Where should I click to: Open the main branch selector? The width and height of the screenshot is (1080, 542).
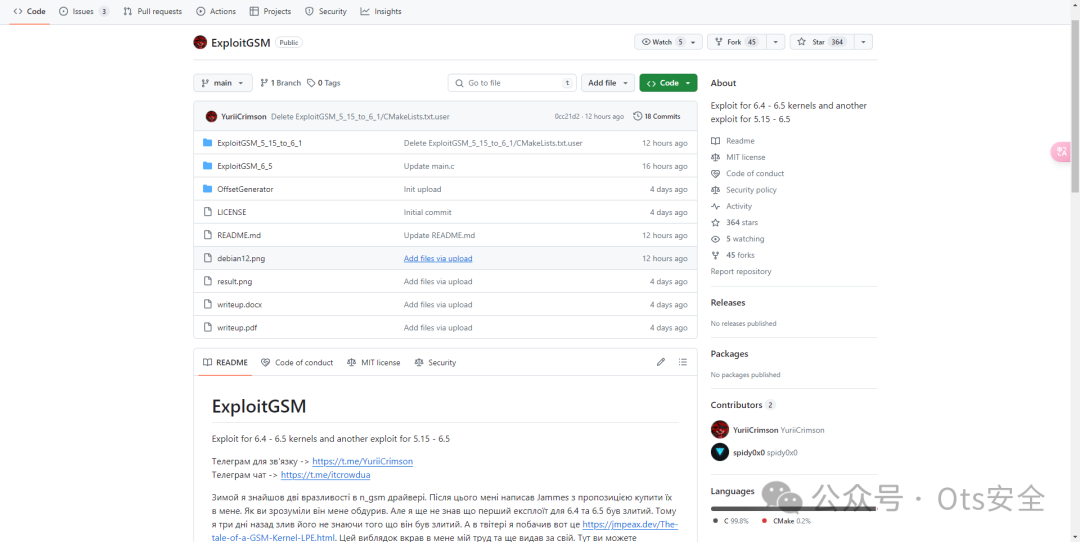(222, 83)
